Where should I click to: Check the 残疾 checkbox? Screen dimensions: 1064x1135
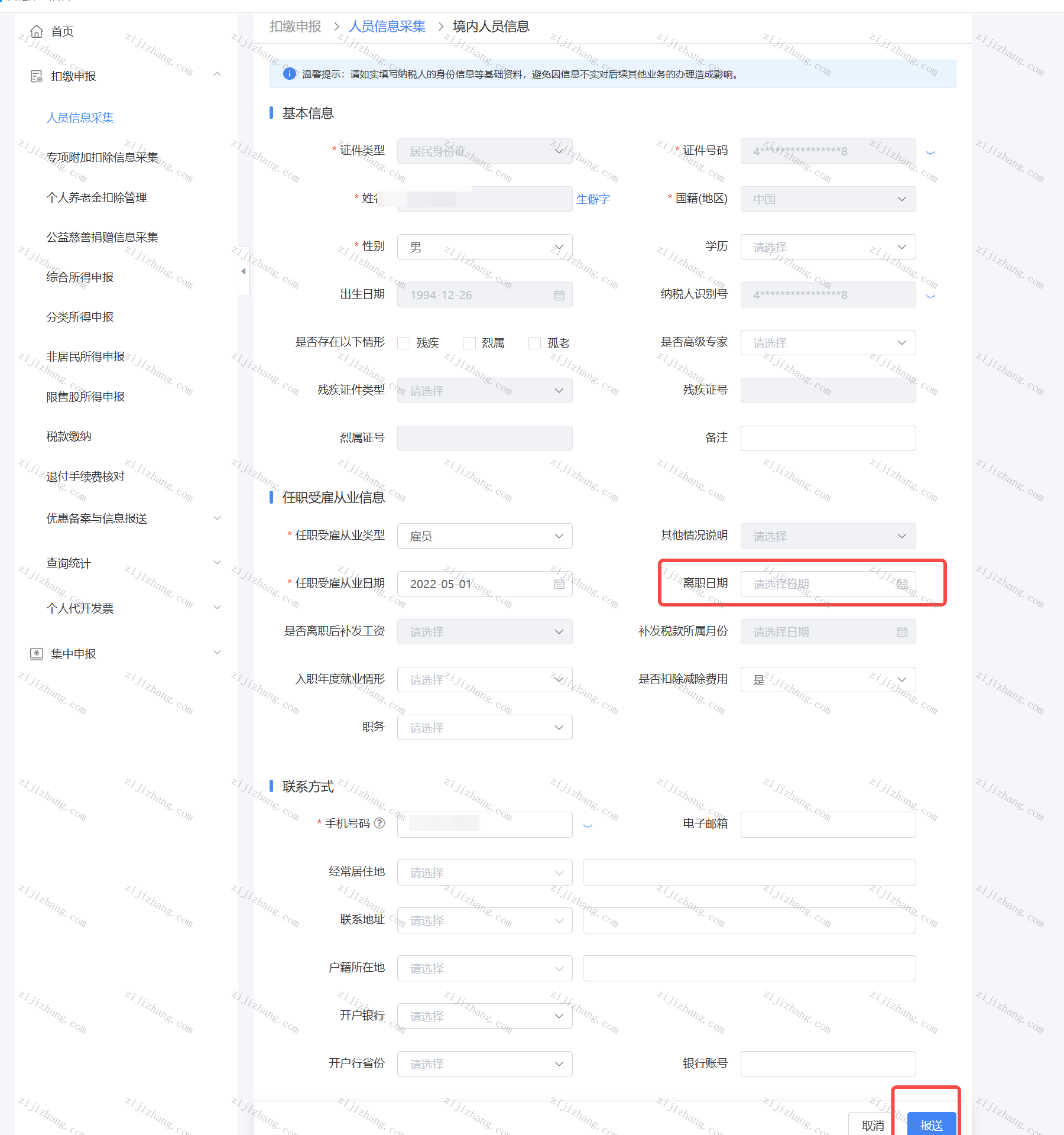coord(404,343)
